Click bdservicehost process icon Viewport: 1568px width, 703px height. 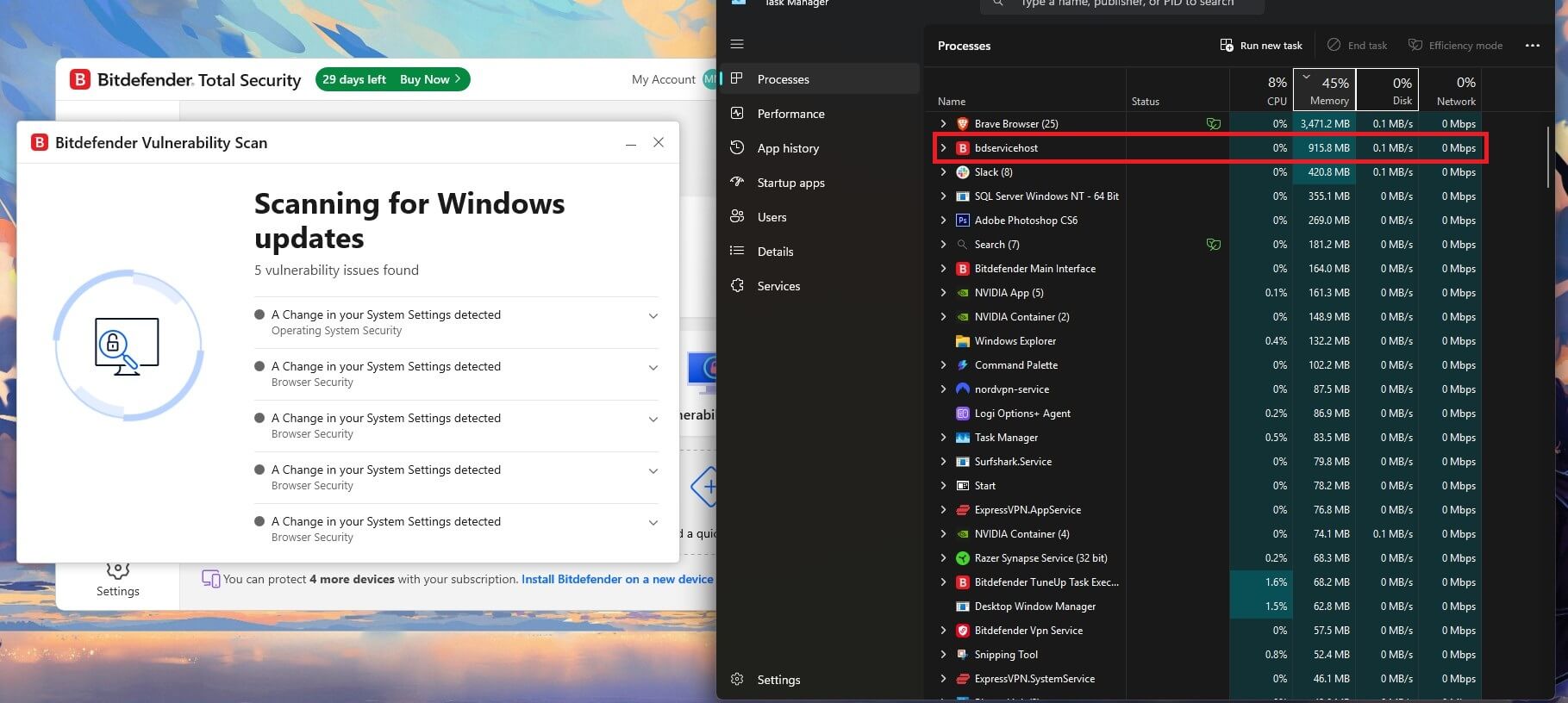point(963,148)
